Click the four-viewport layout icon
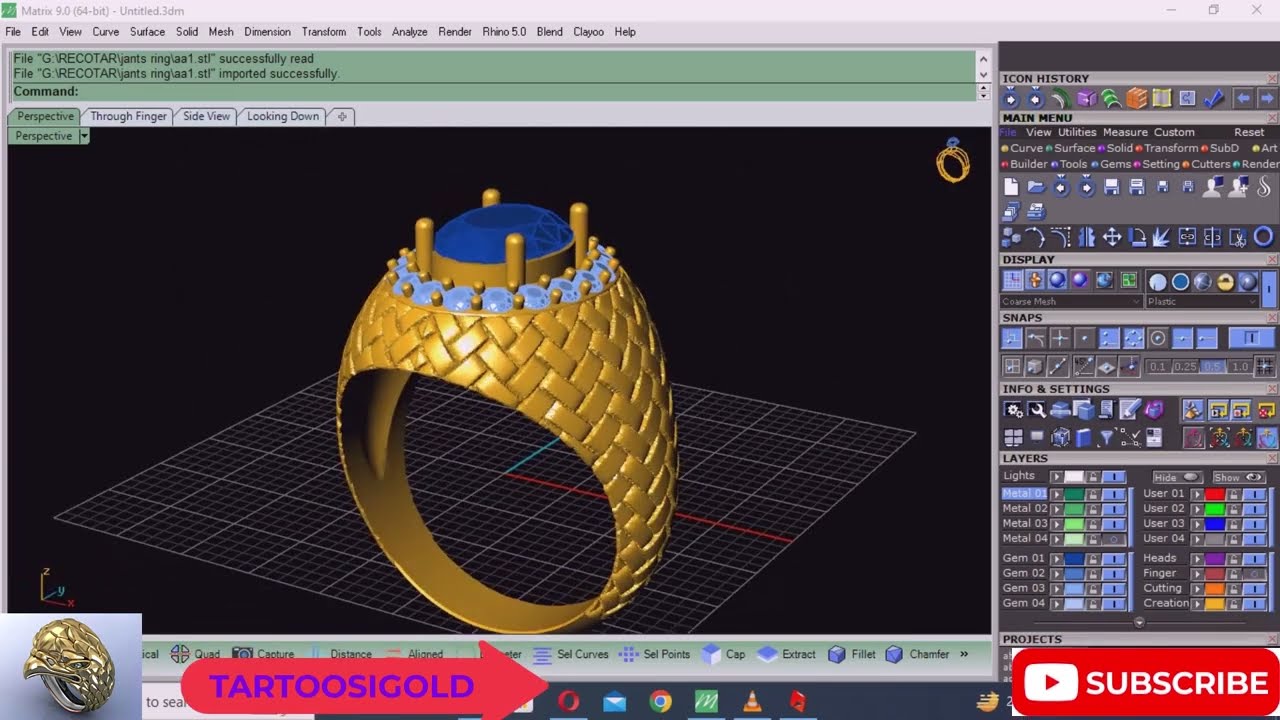 pos(1013,437)
